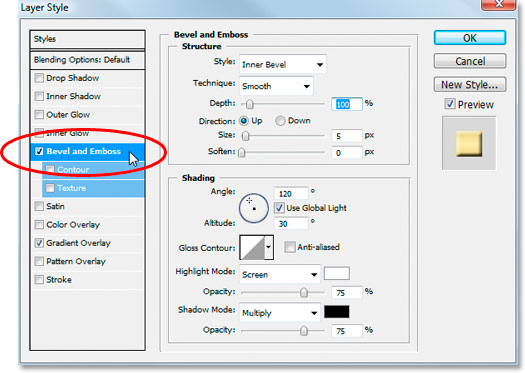Select the Up direction radio button

click(x=244, y=121)
